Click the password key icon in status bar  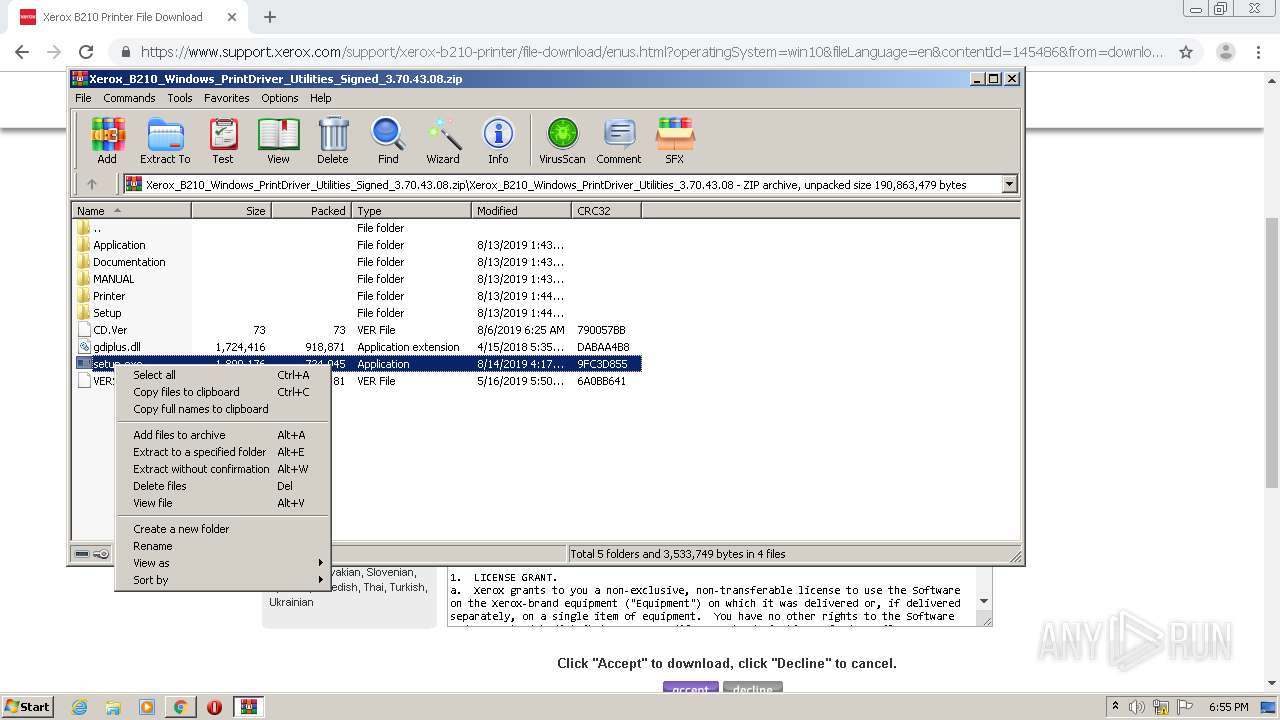pos(101,554)
